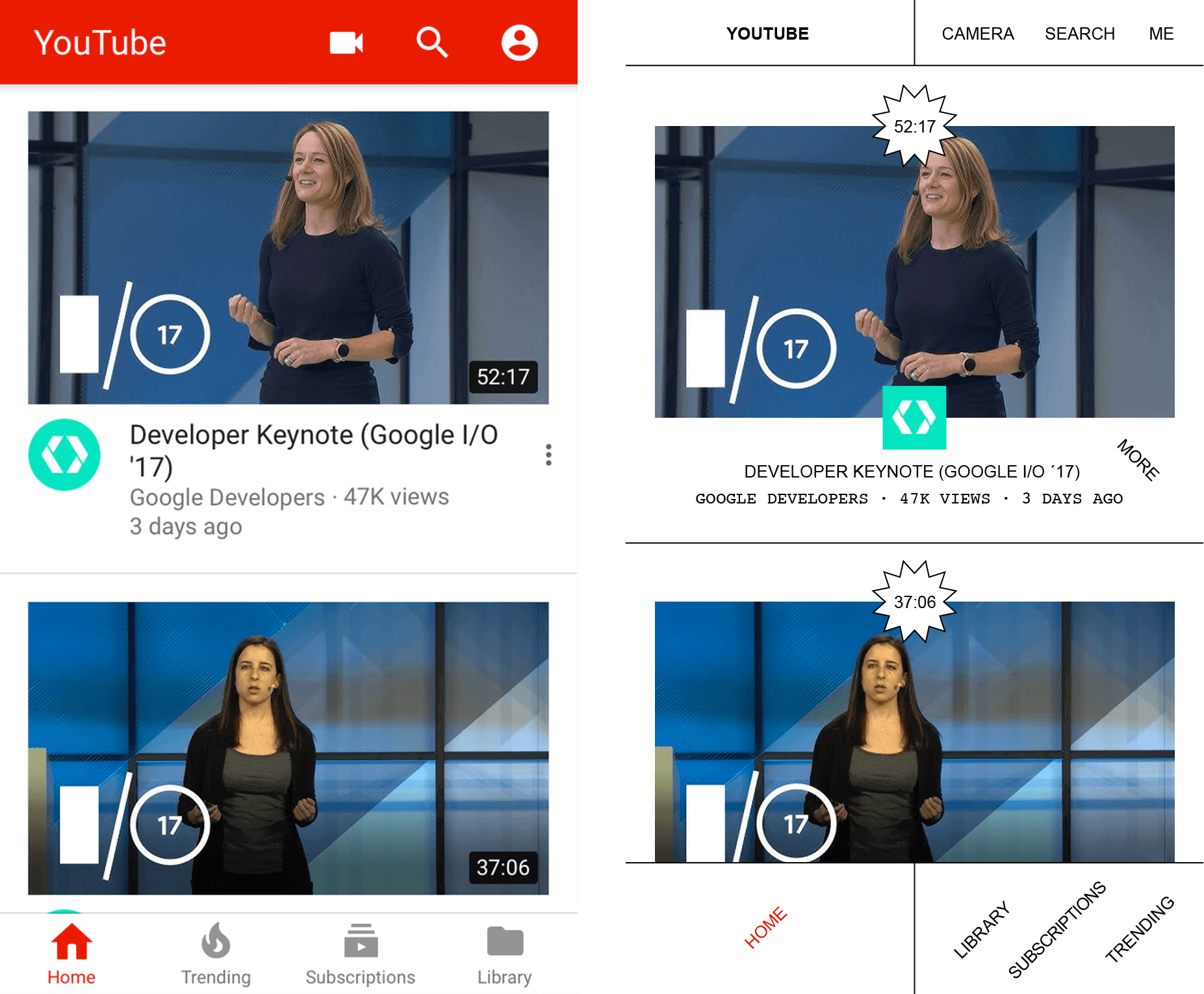
Task: Select rotated LIBRARY label
Action: [x=982, y=930]
